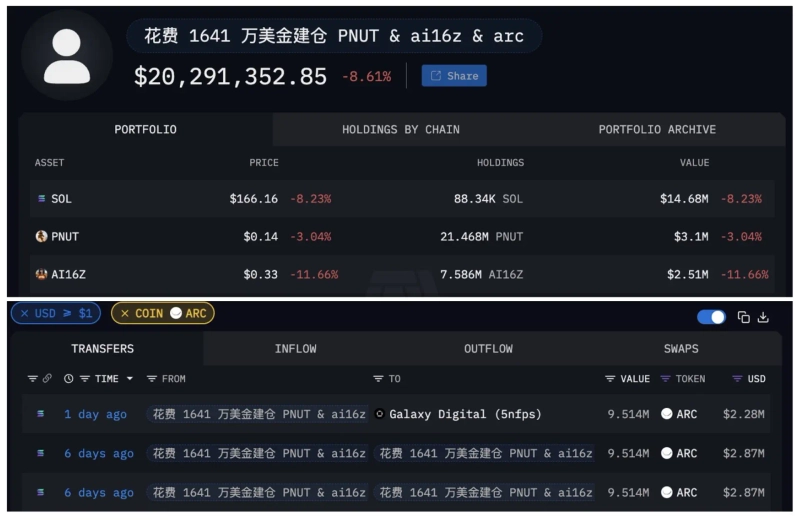This screenshot has width=800, height=520.
Task: Open the Galaxy Digital (5nfps) address link
Action: click(464, 414)
